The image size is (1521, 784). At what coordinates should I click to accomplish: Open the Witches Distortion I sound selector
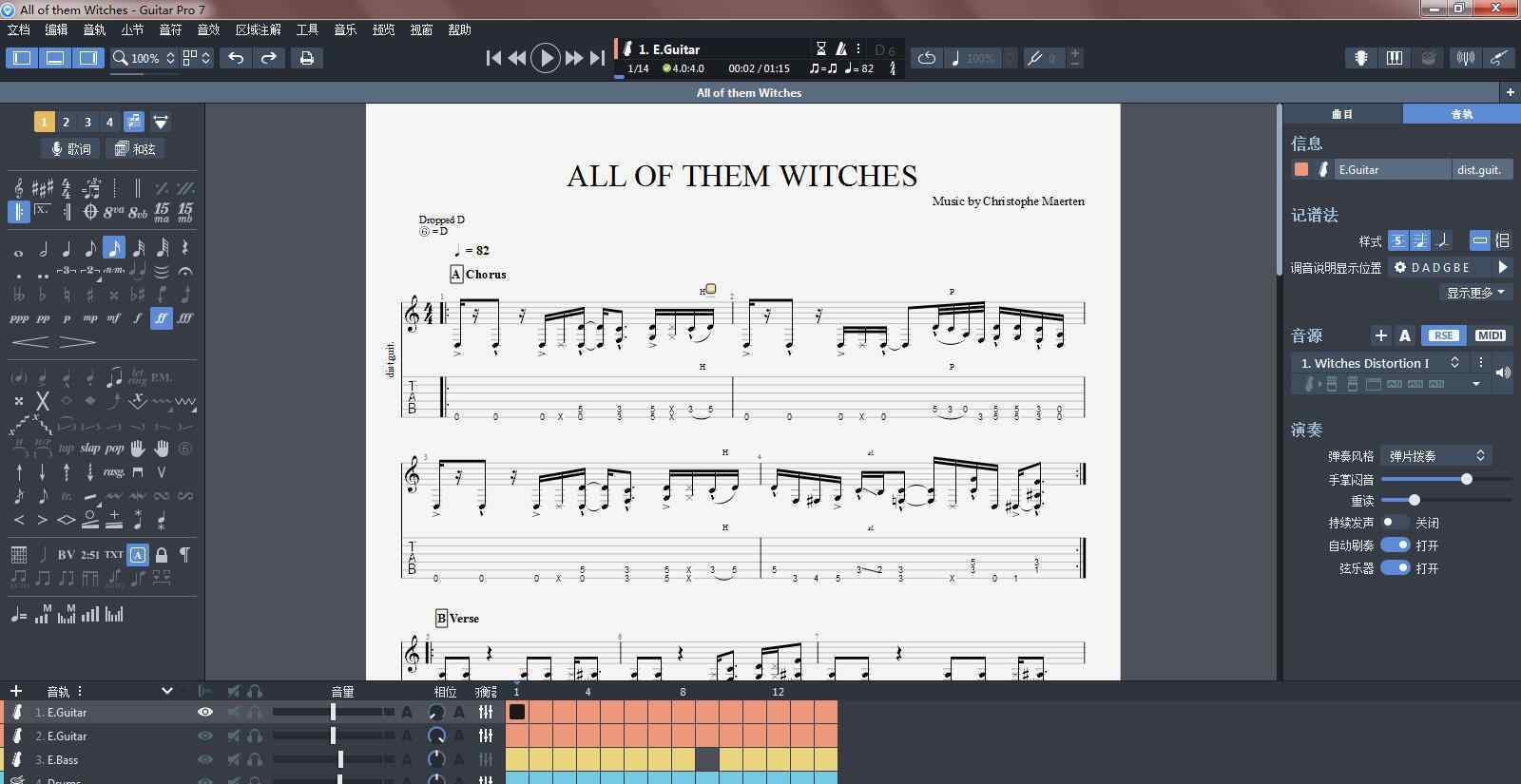(1378, 363)
